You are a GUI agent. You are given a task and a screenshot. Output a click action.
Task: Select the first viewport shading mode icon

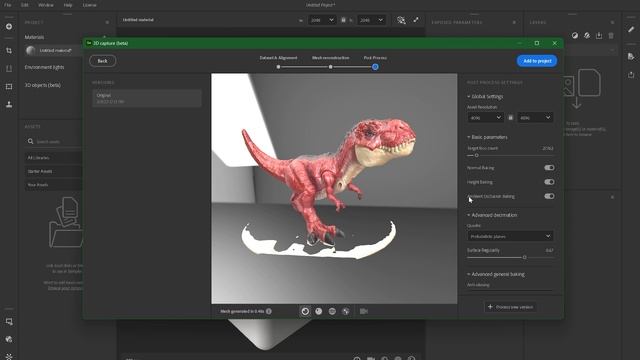coord(305,311)
